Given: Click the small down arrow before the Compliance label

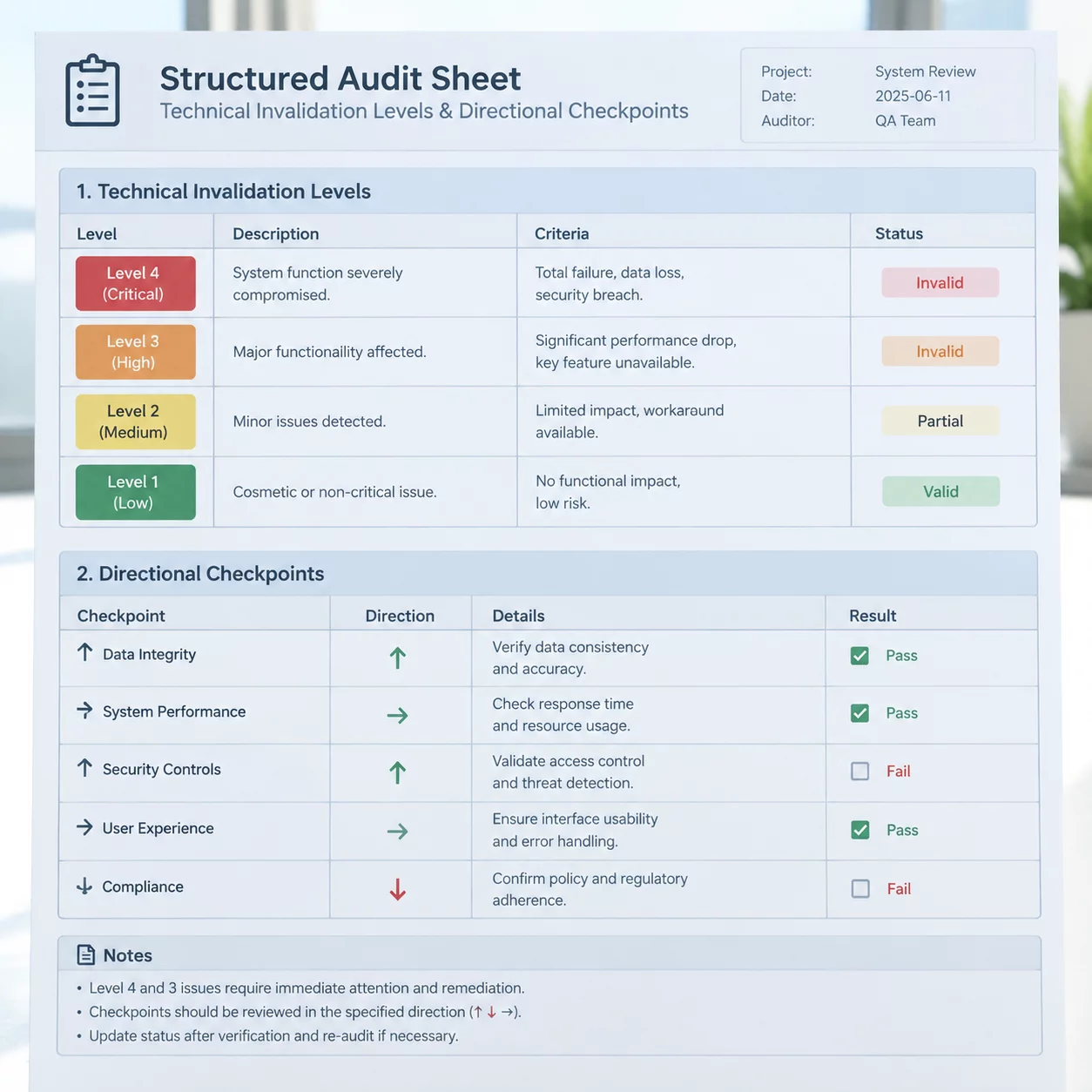Looking at the screenshot, I should (84, 886).
